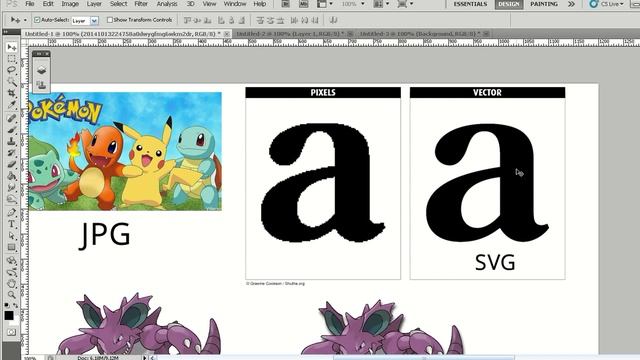
Task: Show more workspaces with double chevron
Action: (x=571, y=4)
